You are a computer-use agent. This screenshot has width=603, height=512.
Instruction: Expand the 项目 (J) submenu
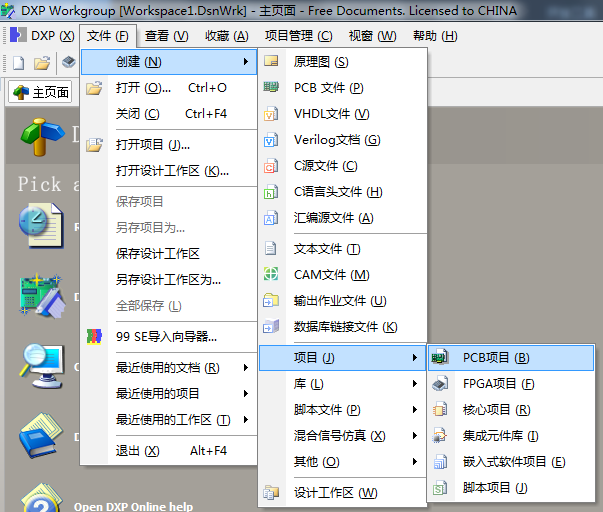(342, 358)
